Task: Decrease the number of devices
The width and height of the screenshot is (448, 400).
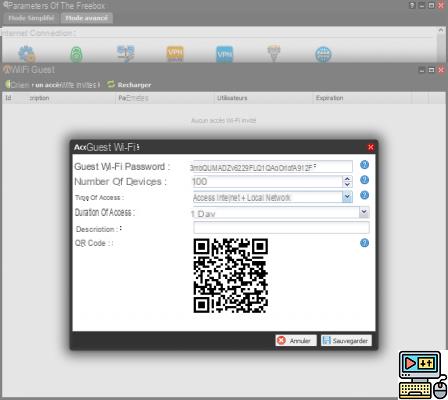Action: point(347,185)
